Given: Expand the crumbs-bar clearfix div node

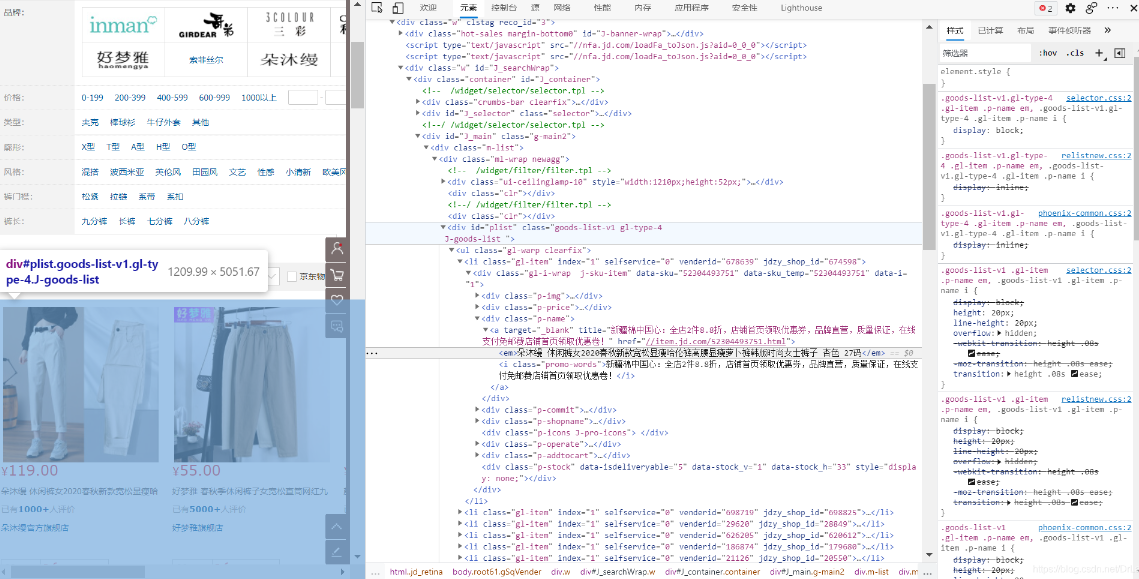Looking at the screenshot, I should click(x=418, y=102).
